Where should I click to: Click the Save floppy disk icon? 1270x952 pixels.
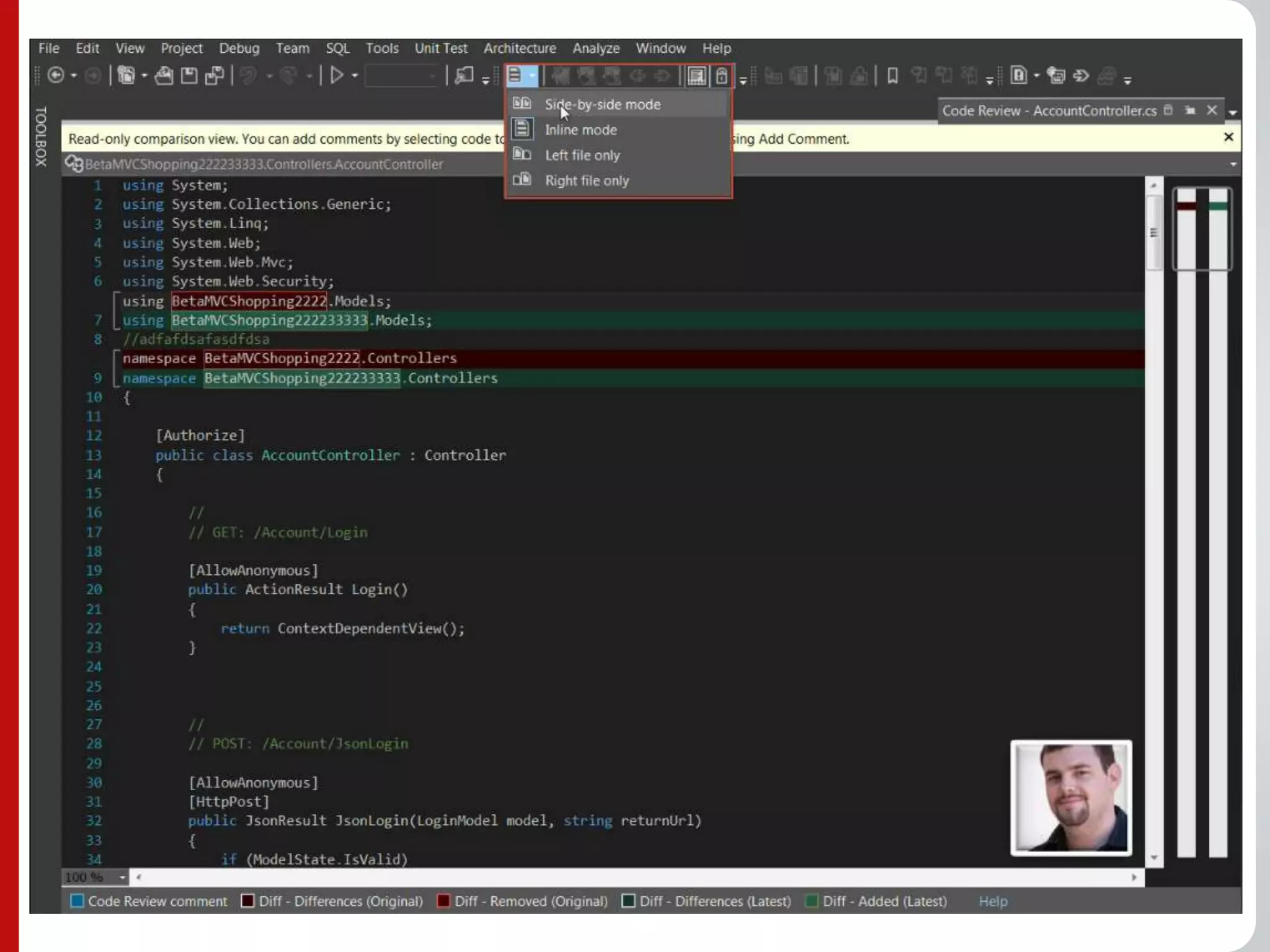click(x=189, y=76)
